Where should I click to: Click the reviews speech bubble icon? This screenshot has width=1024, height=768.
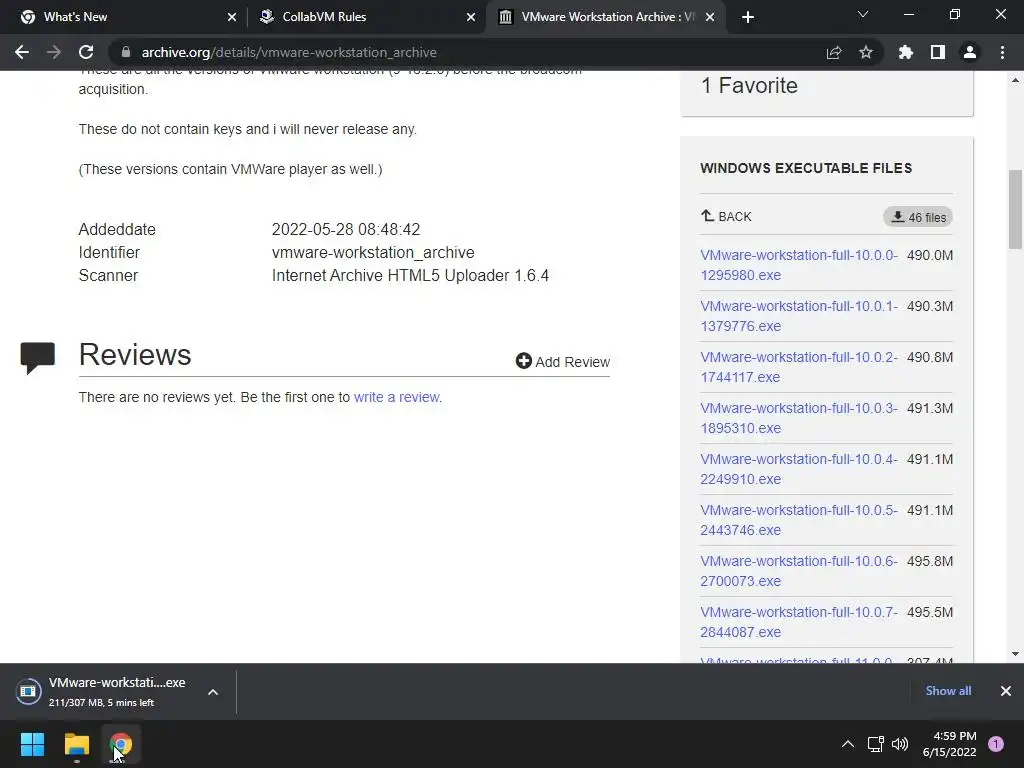click(37, 358)
